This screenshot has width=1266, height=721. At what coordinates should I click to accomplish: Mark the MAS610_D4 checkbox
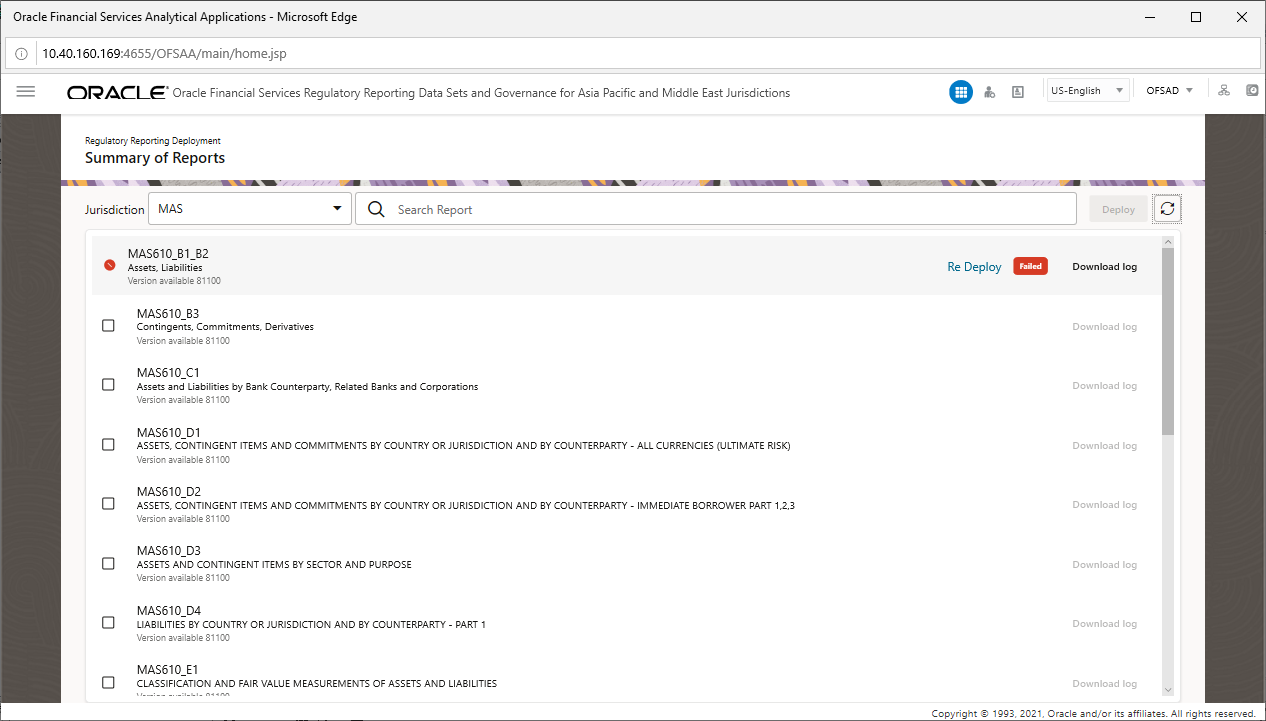coord(108,623)
